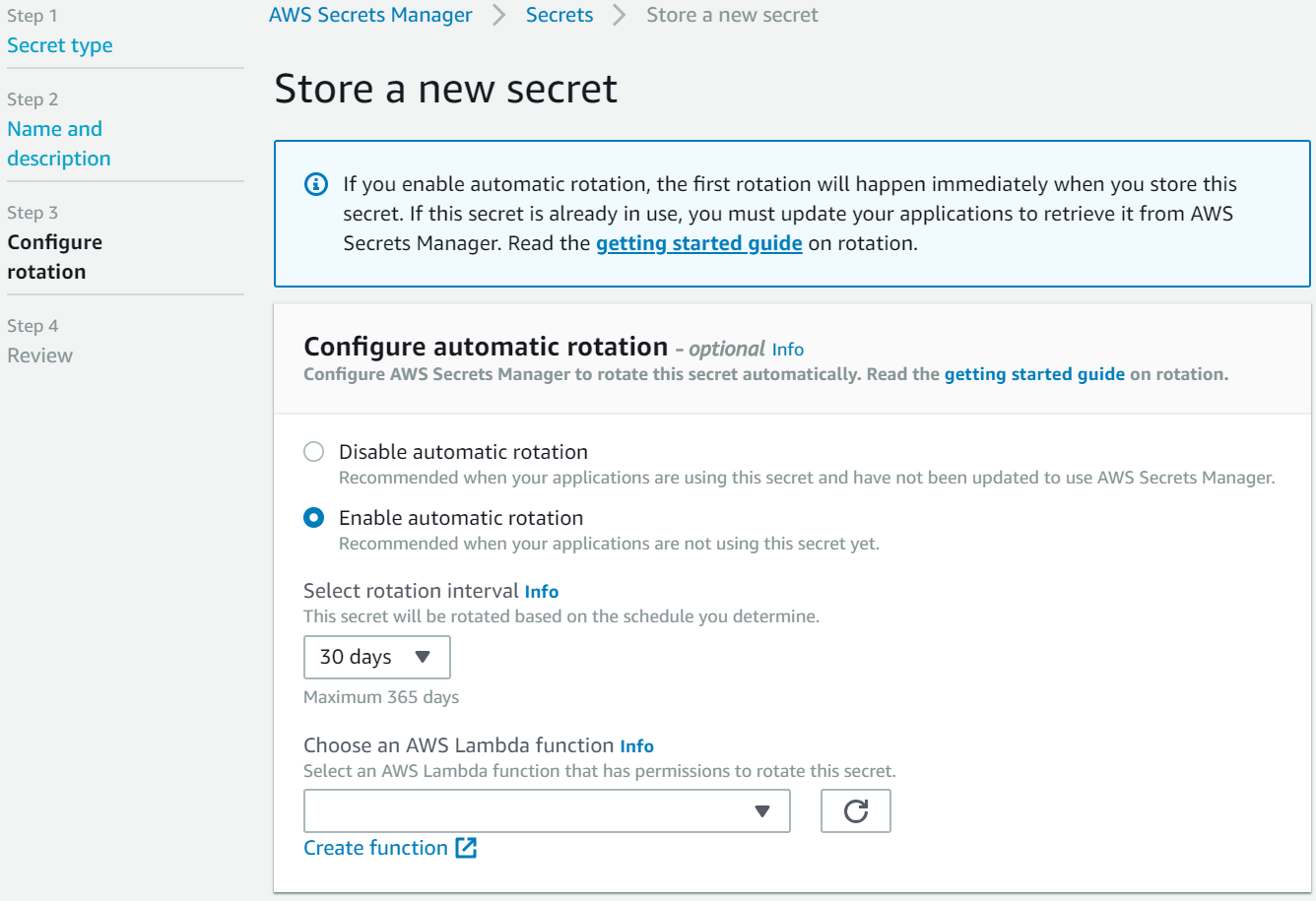Viewport: 1316px width, 901px height.
Task: Select Disable automatic rotation radio button
Action: tap(313, 452)
